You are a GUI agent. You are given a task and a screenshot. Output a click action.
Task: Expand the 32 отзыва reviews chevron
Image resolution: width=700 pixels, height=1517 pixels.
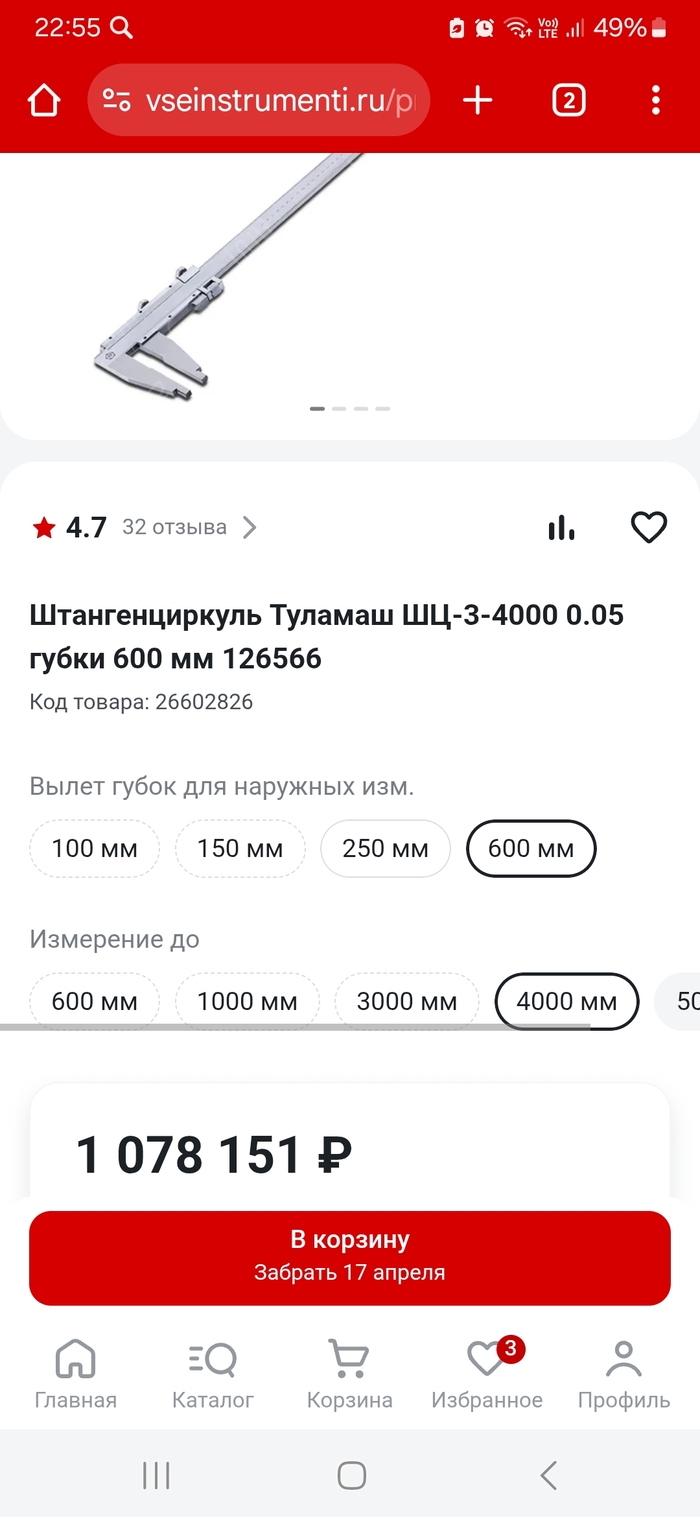(250, 527)
